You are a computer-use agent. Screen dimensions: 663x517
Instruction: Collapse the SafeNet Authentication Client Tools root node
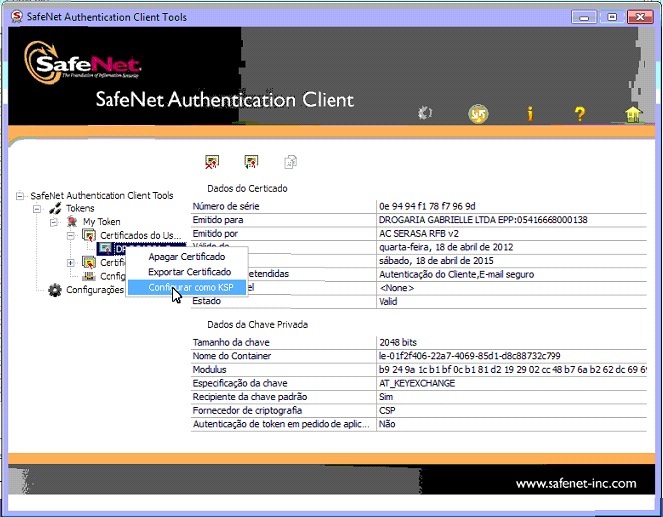[21, 196]
